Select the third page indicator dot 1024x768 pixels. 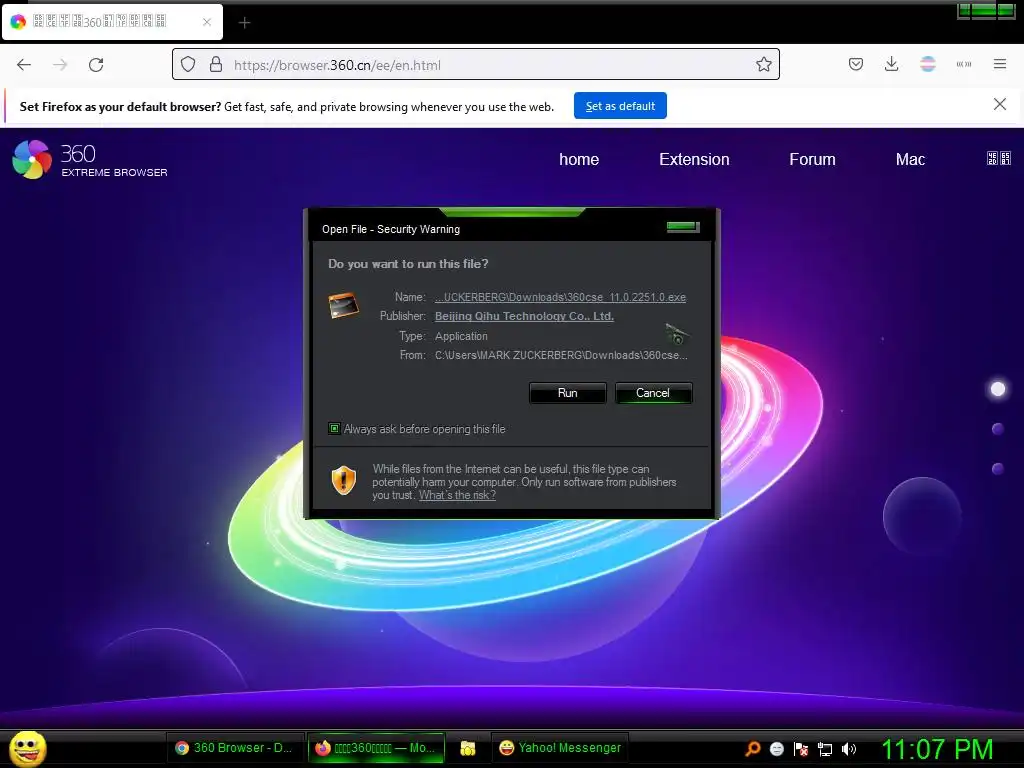(x=997, y=469)
